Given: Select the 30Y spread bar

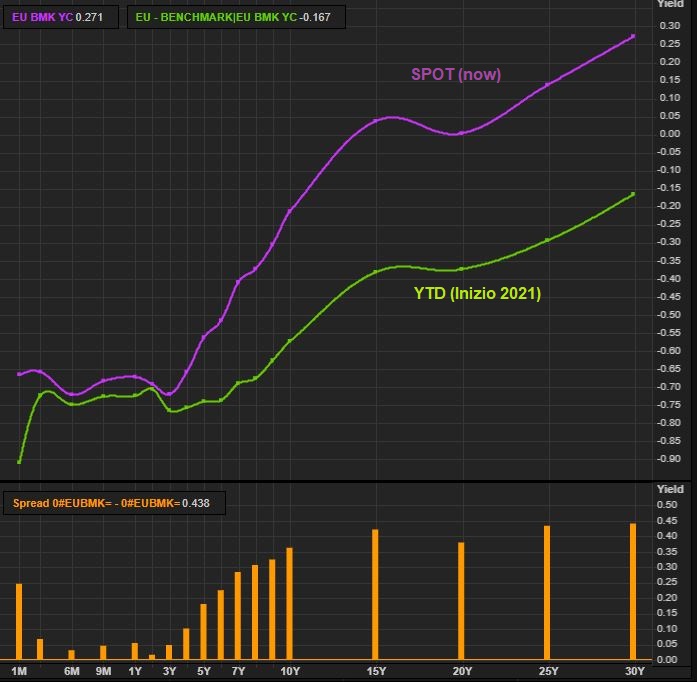Looking at the screenshot, I should click(x=633, y=591).
